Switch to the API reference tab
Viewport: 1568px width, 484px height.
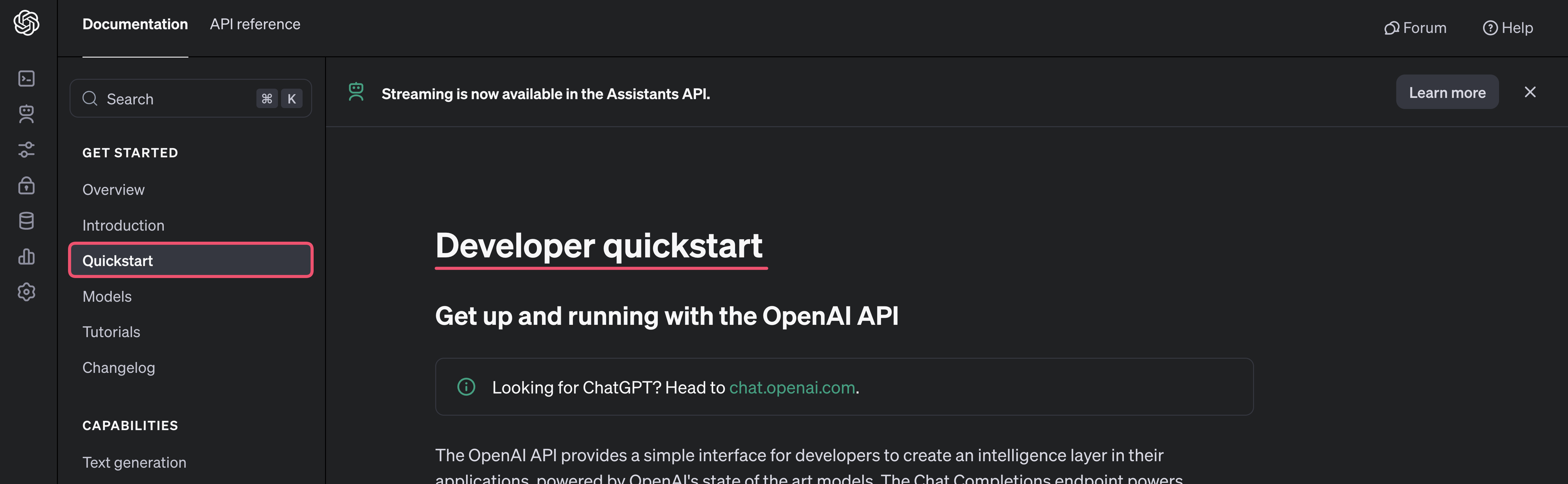[255, 24]
